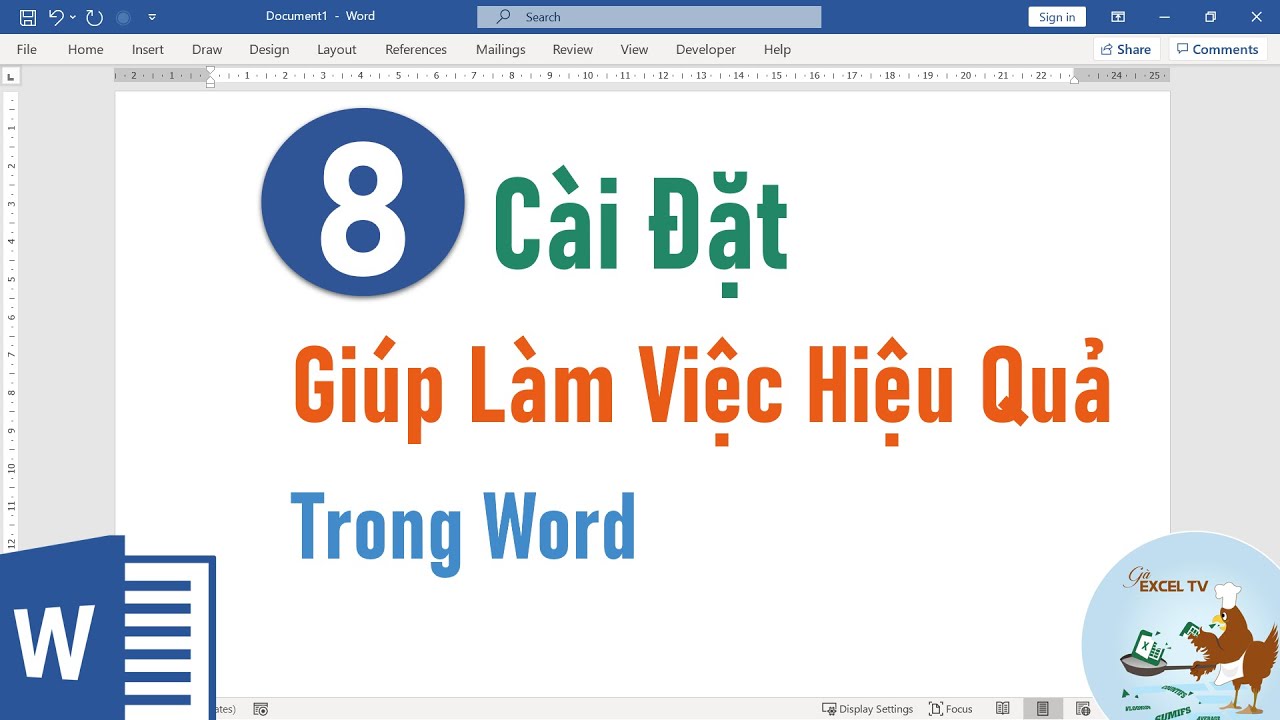
Task: Open Display Settings in status bar
Action: [x=867, y=709]
